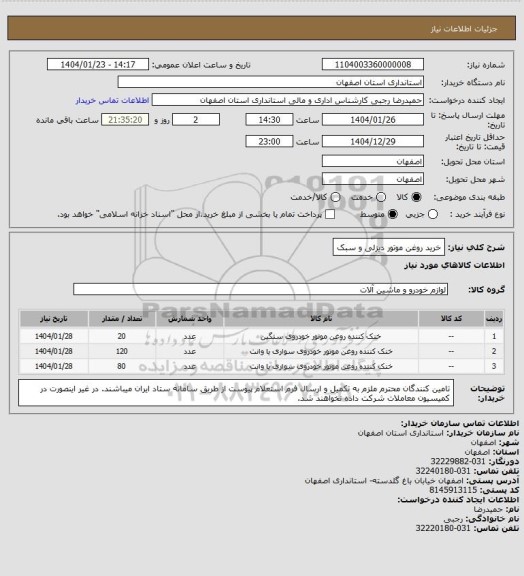Click quantity 80 in the goods table
Image resolution: width=524 pixels, height=576 pixels.
pos(122,367)
